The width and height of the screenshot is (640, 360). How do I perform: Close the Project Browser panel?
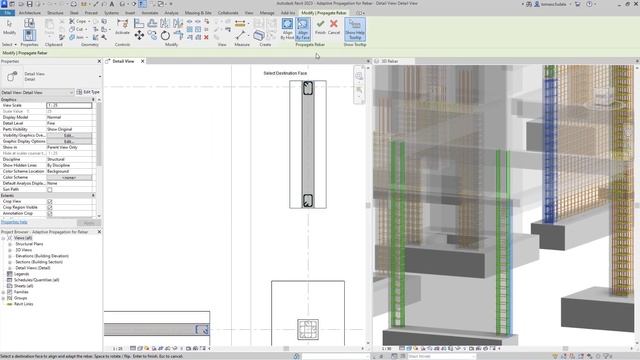(x=99, y=232)
